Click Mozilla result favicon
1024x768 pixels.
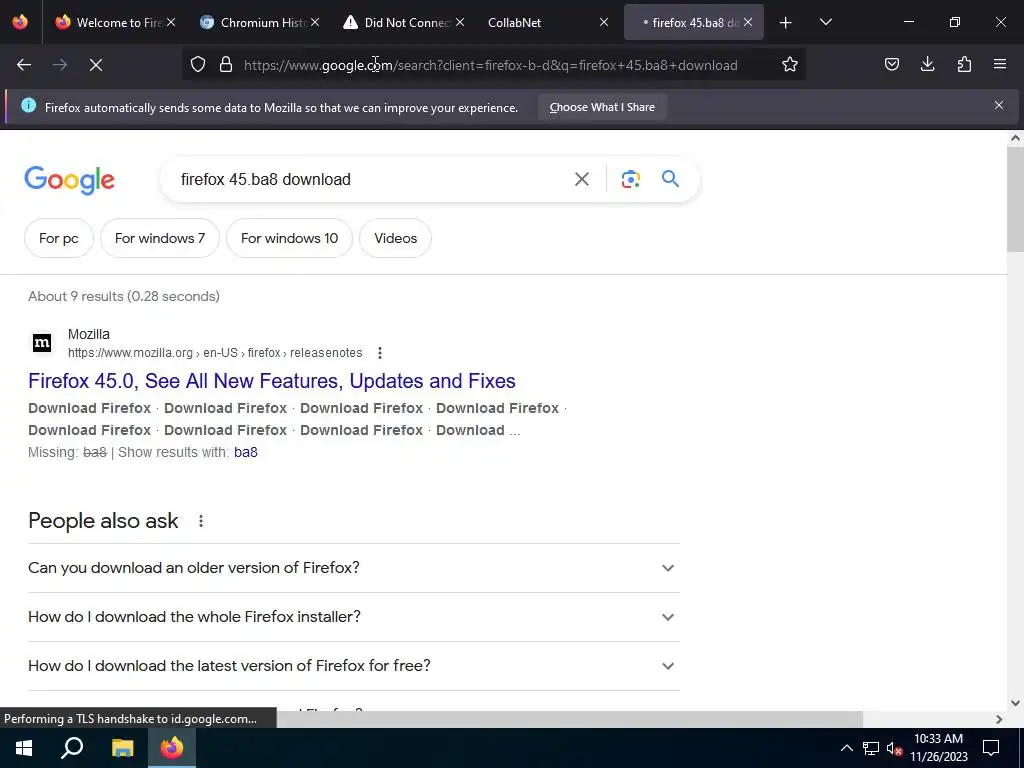point(42,343)
